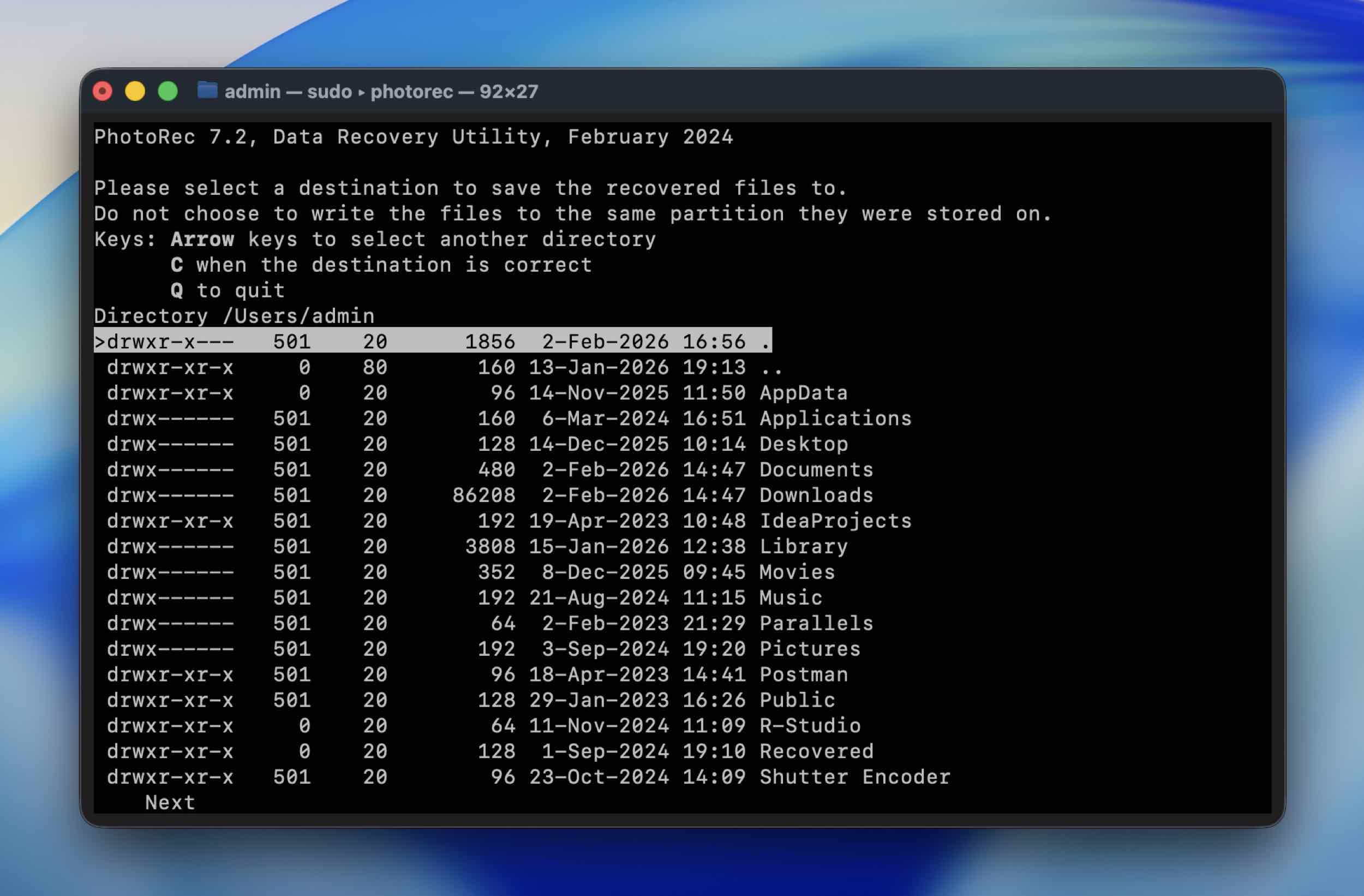The height and width of the screenshot is (896, 1364).
Task: Select the Applications directory row
Action: (x=835, y=419)
